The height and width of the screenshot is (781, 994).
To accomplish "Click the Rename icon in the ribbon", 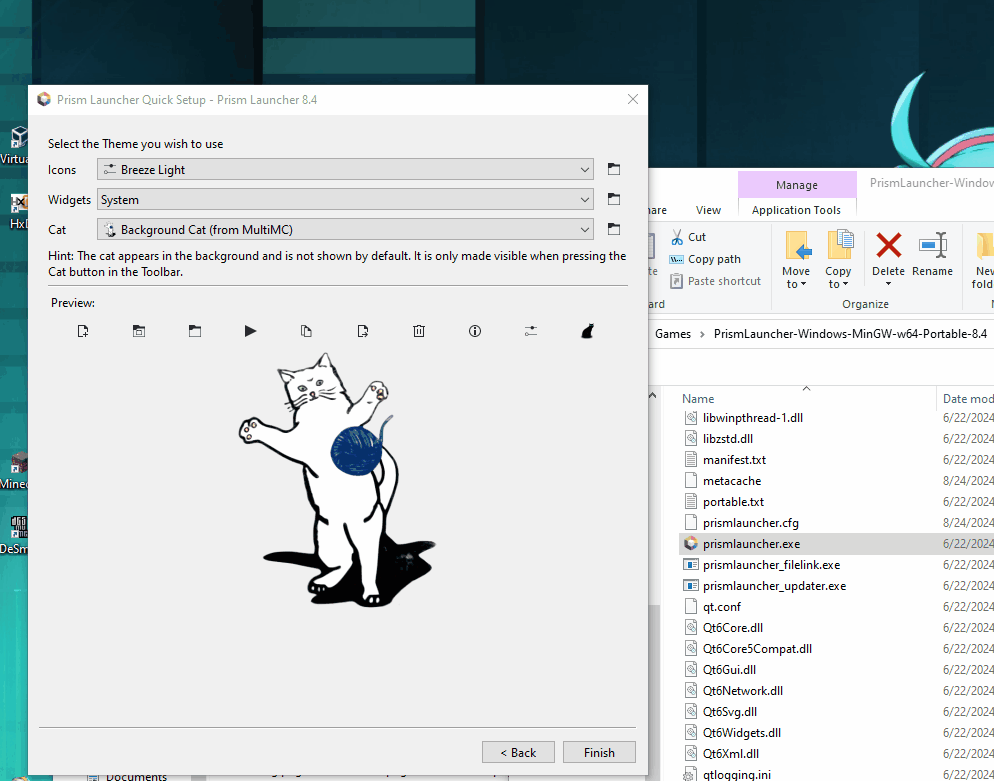I will point(933,245).
